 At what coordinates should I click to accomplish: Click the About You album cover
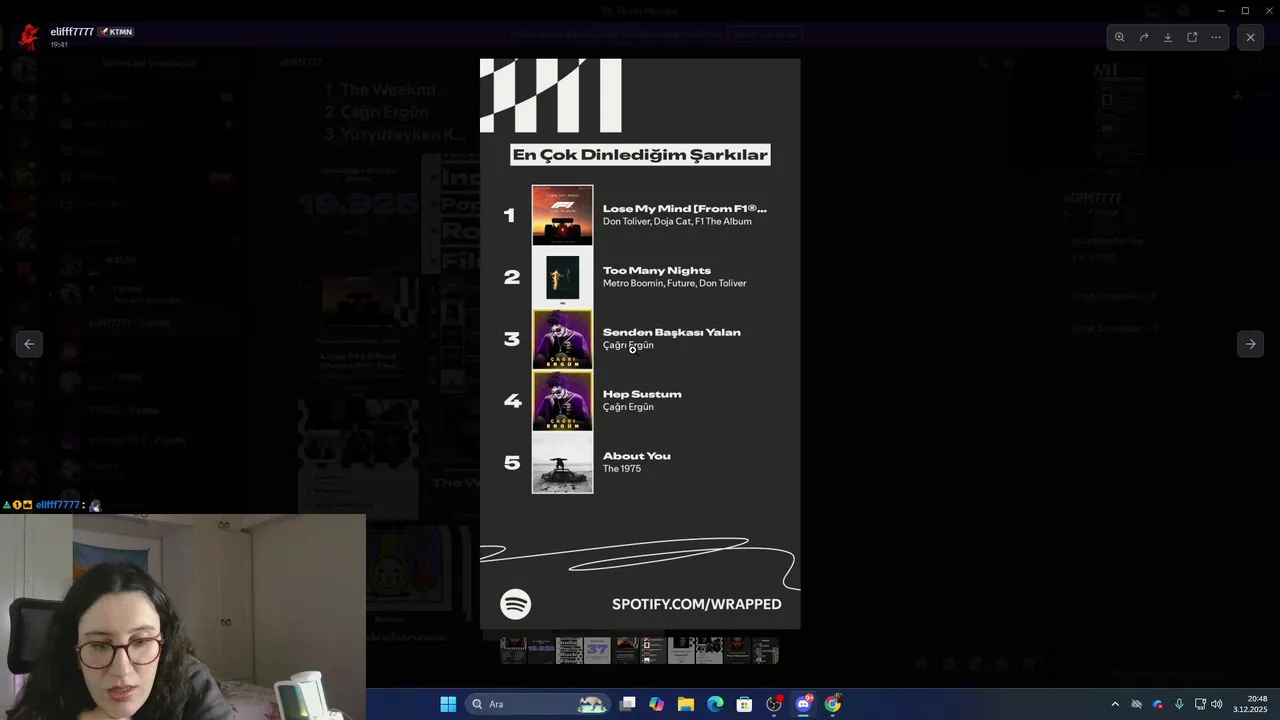click(562, 463)
